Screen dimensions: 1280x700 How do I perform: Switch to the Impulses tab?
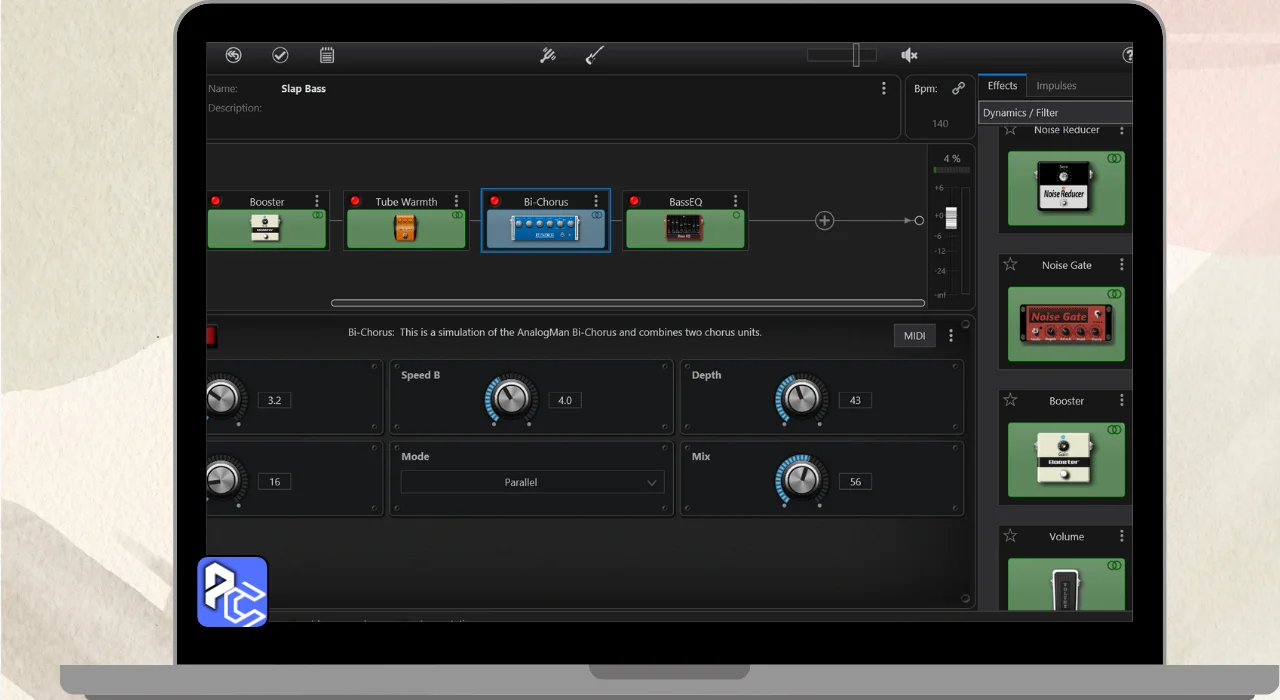tap(1056, 86)
